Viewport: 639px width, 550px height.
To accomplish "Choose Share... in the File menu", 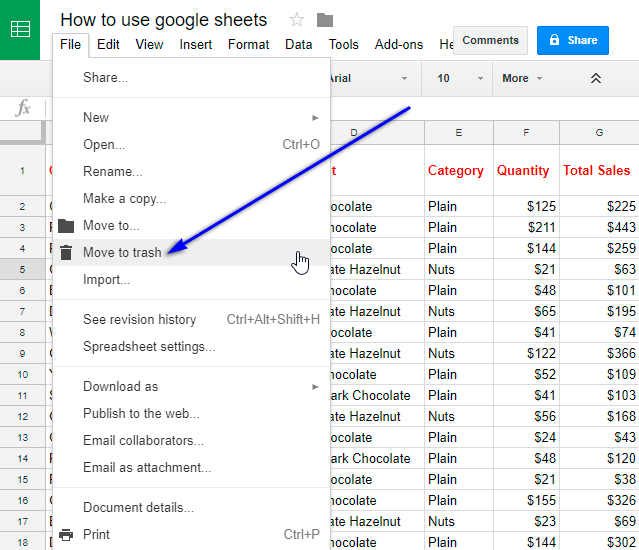I will [192, 77].
